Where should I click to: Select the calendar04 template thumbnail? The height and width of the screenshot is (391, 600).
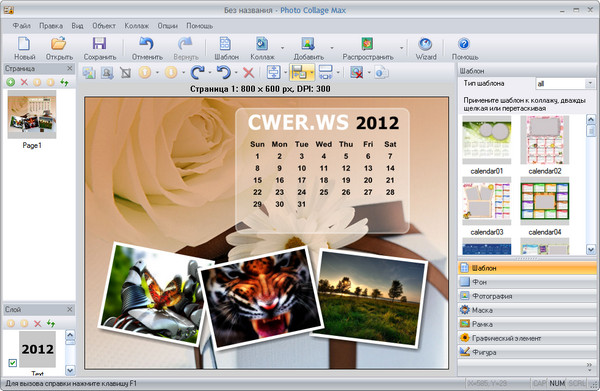545,202
